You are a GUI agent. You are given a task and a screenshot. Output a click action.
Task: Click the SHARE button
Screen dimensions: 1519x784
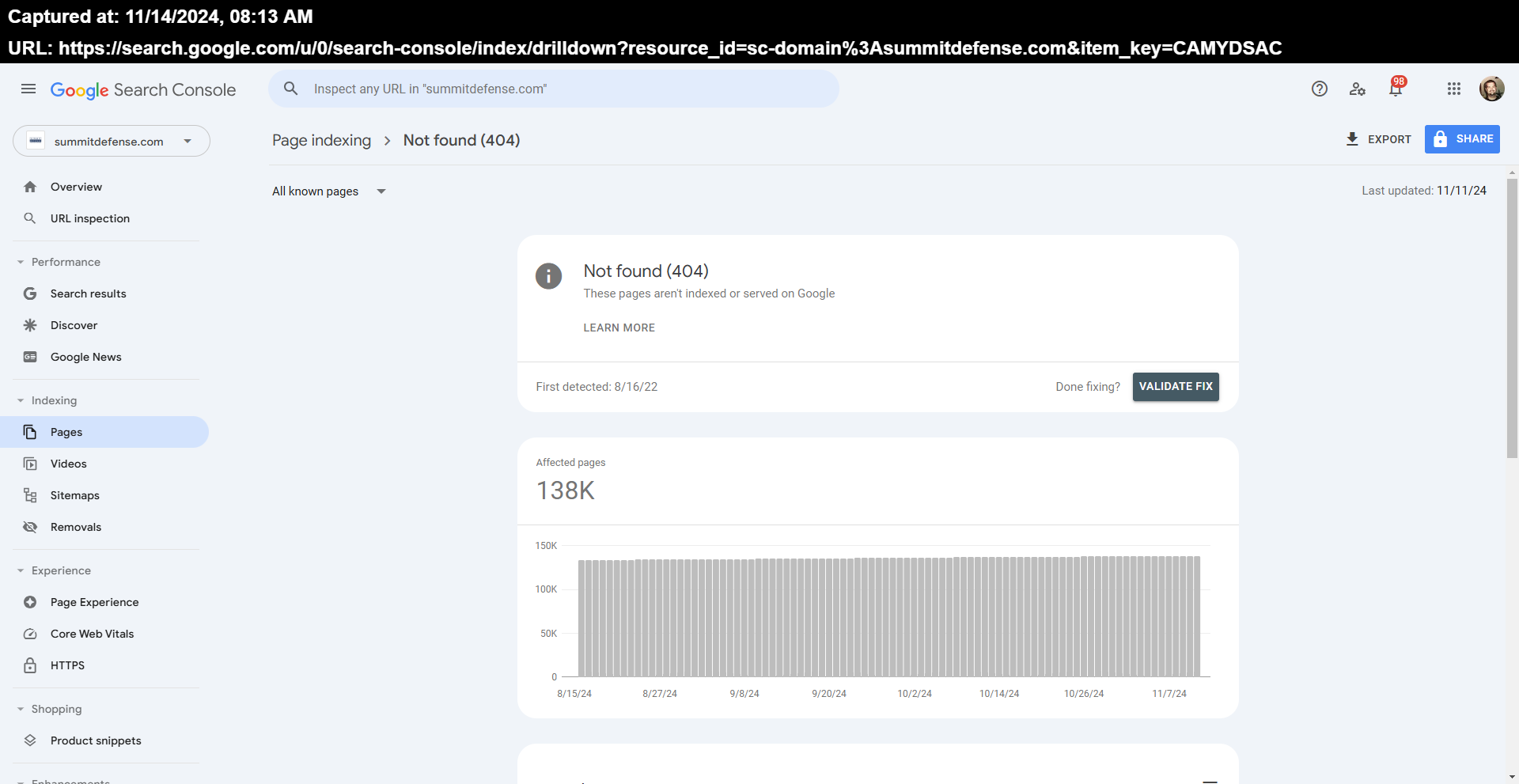(1462, 139)
